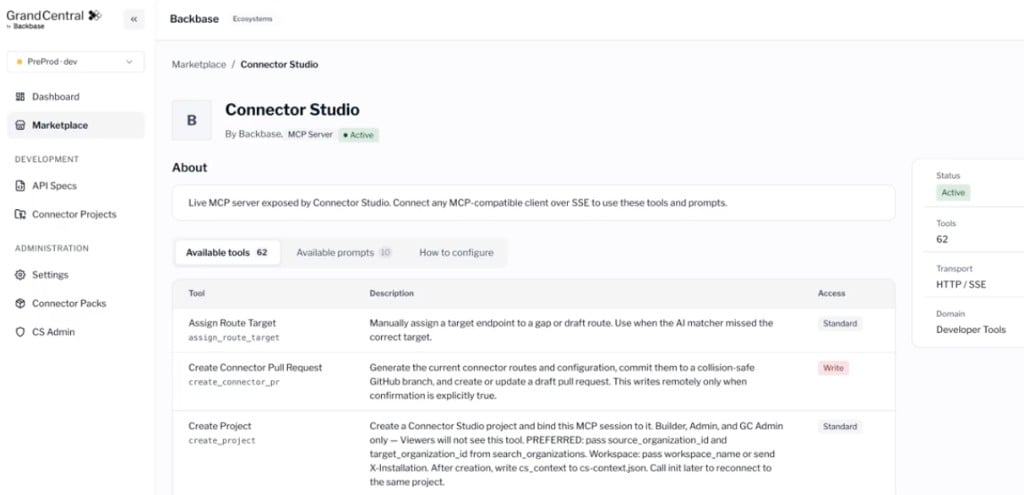The height and width of the screenshot is (495, 1024).
Task: Open Connector Projects in the sidebar
Action: click(x=76, y=214)
